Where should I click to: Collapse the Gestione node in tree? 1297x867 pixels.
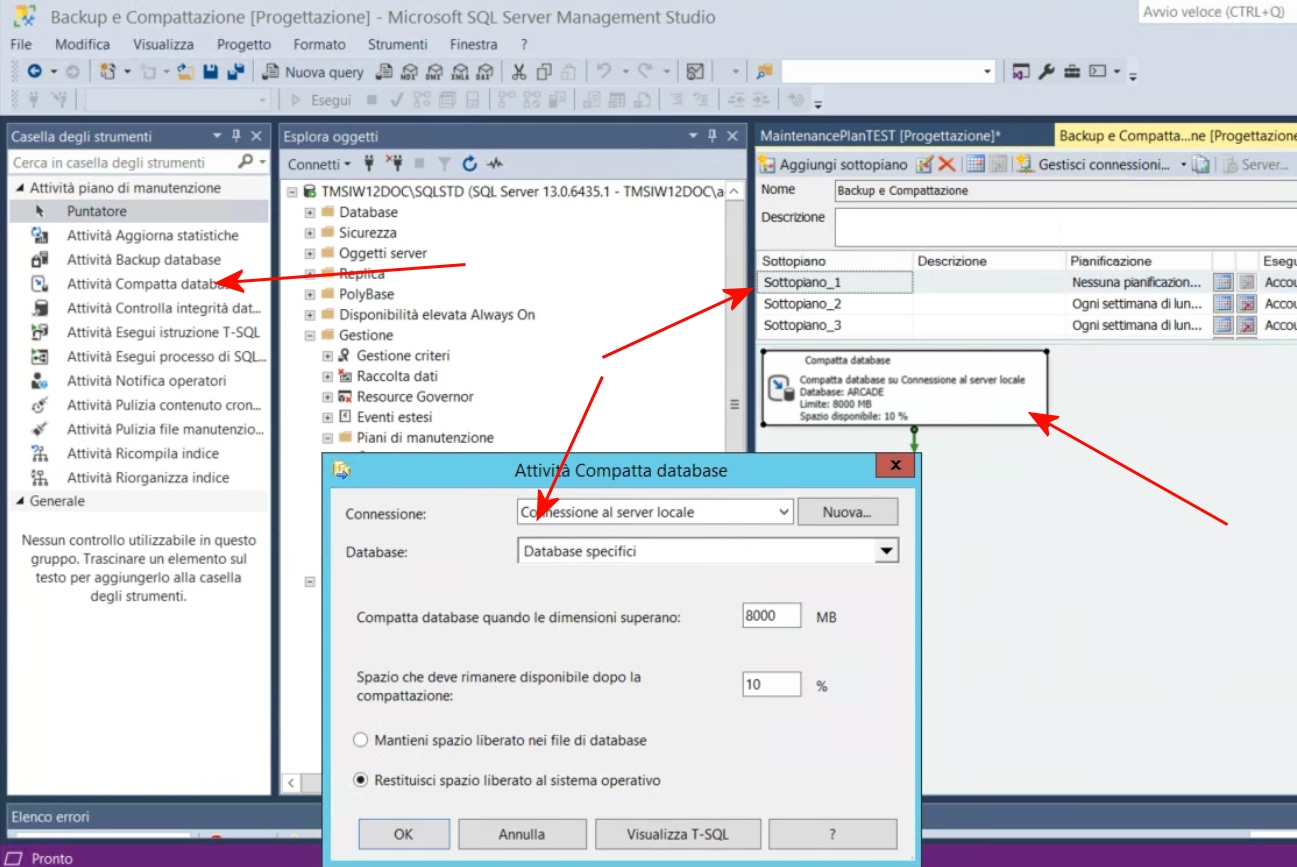(310, 335)
